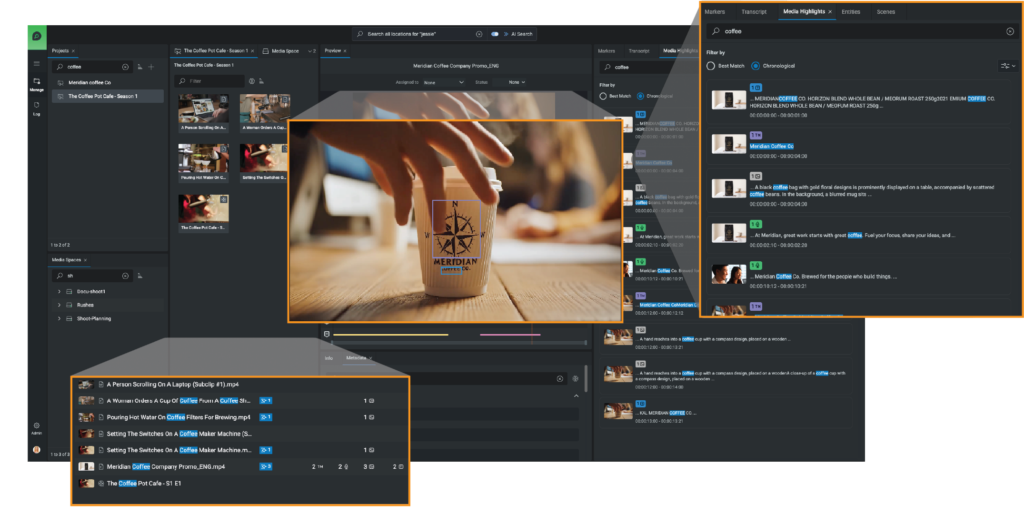Close the Preview tab
The width and height of the screenshot is (1024, 524).
[345, 51]
